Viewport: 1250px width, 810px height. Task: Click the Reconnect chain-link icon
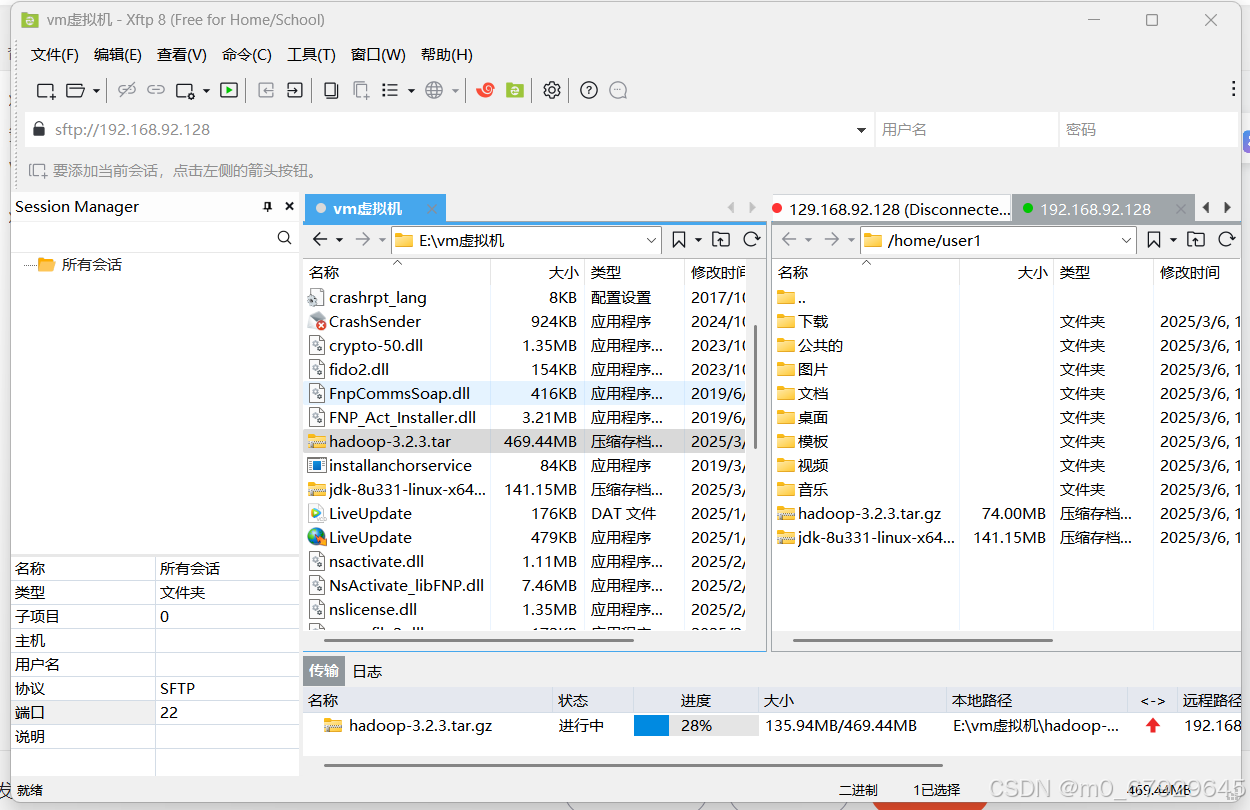156,90
